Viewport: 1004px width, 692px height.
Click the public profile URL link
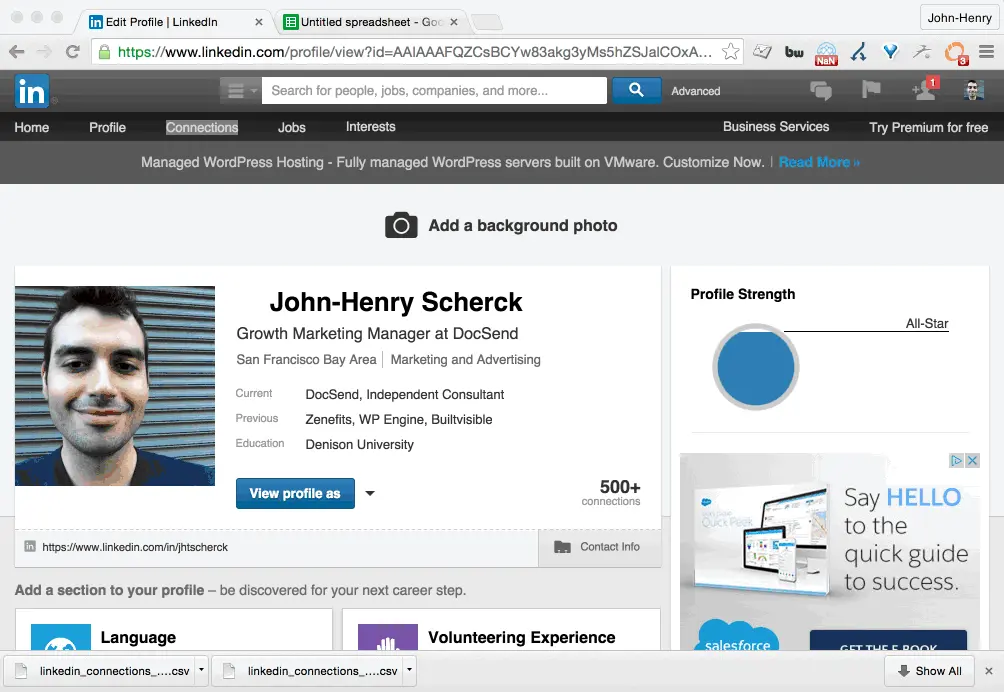point(135,547)
